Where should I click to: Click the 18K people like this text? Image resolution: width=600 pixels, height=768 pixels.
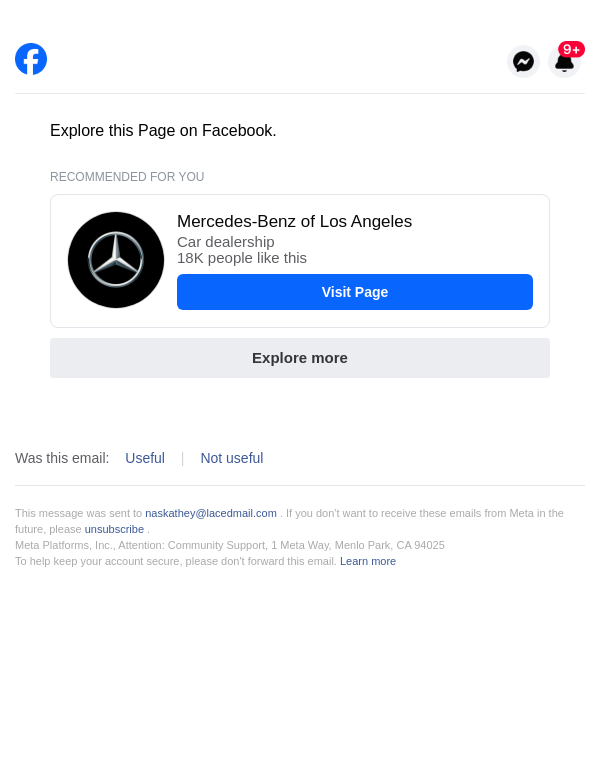pyautogui.click(x=242, y=258)
